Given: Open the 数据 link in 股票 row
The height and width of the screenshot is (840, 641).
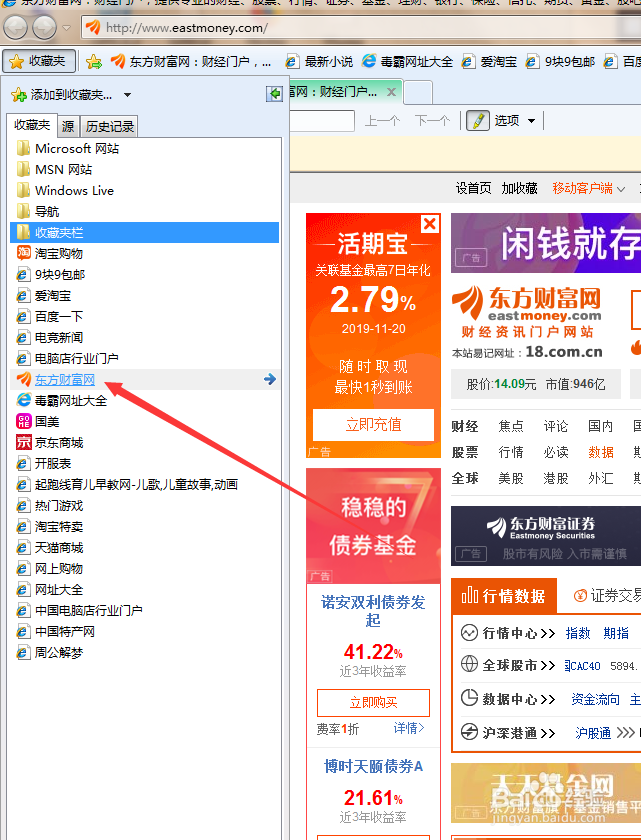Looking at the screenshot, I should point(600,452).
